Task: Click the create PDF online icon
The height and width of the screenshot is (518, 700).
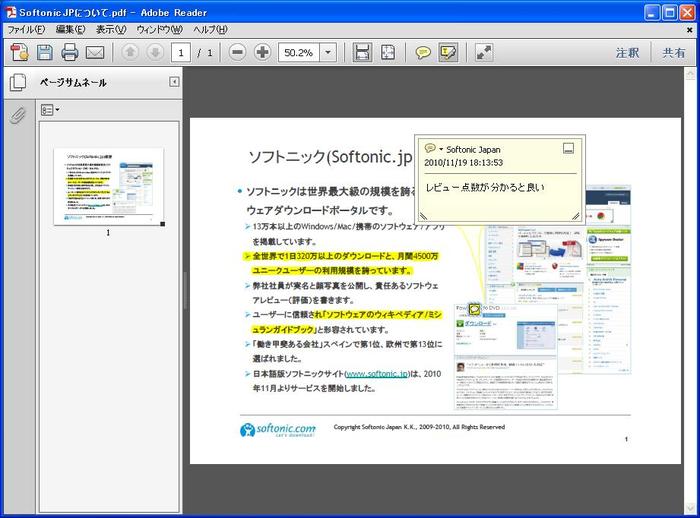Action: [20, 52]
